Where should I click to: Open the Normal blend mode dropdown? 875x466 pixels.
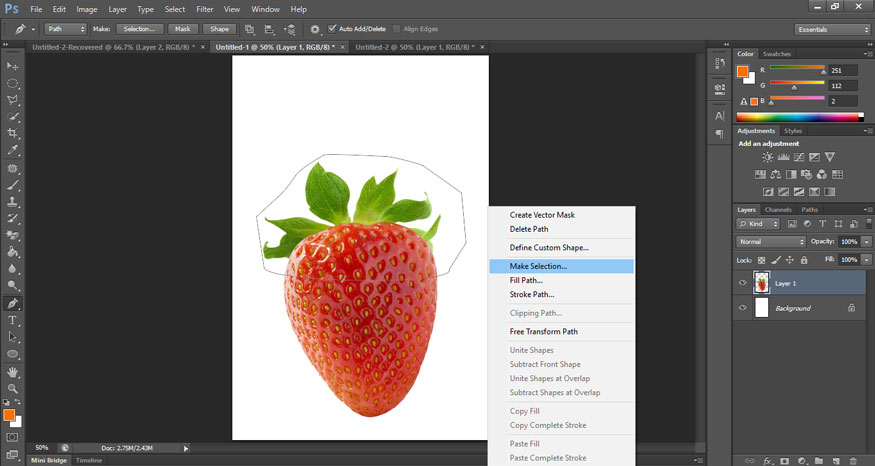click(771, 242)
